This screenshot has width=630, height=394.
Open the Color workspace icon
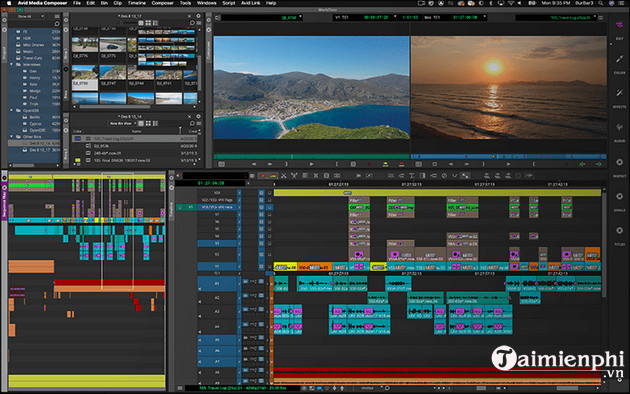(x=619, y=59)
